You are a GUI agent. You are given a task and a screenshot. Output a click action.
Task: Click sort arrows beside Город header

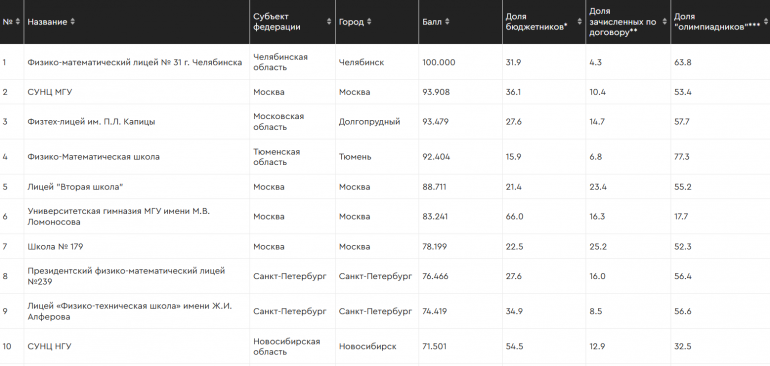(369, 22)
